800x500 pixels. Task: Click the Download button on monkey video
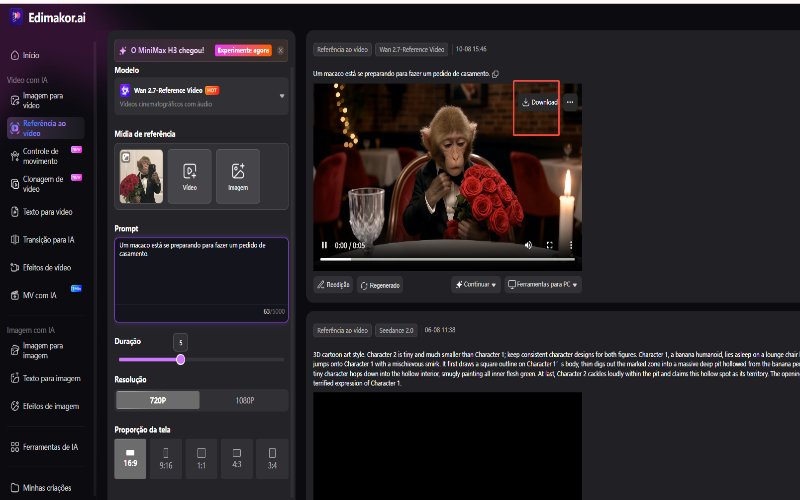pyautogui.click(x=539, y=102)
